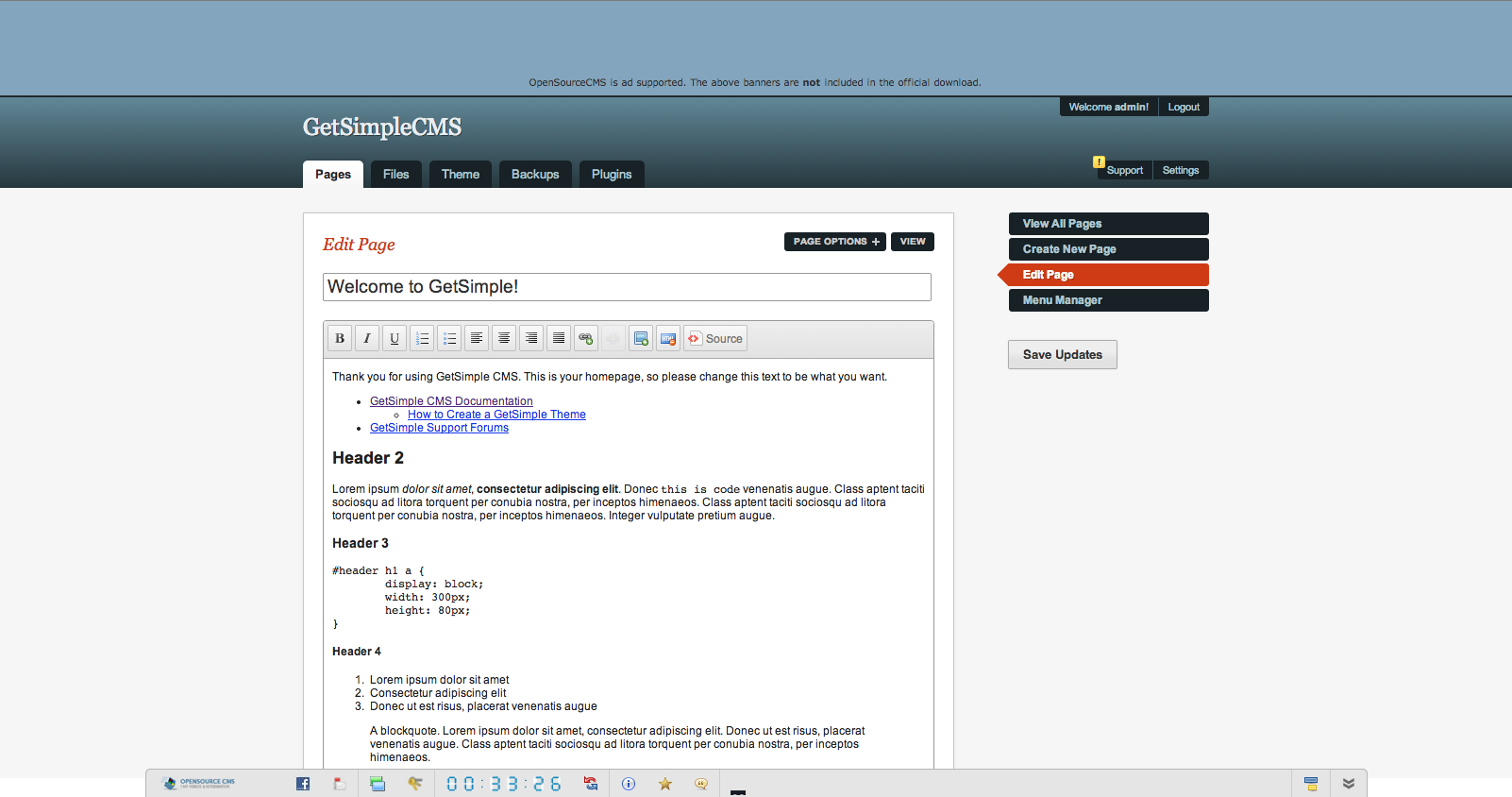Screen dimensions: 1512x797
Task: Insert an image via toolbar icon
Action: 641,338
